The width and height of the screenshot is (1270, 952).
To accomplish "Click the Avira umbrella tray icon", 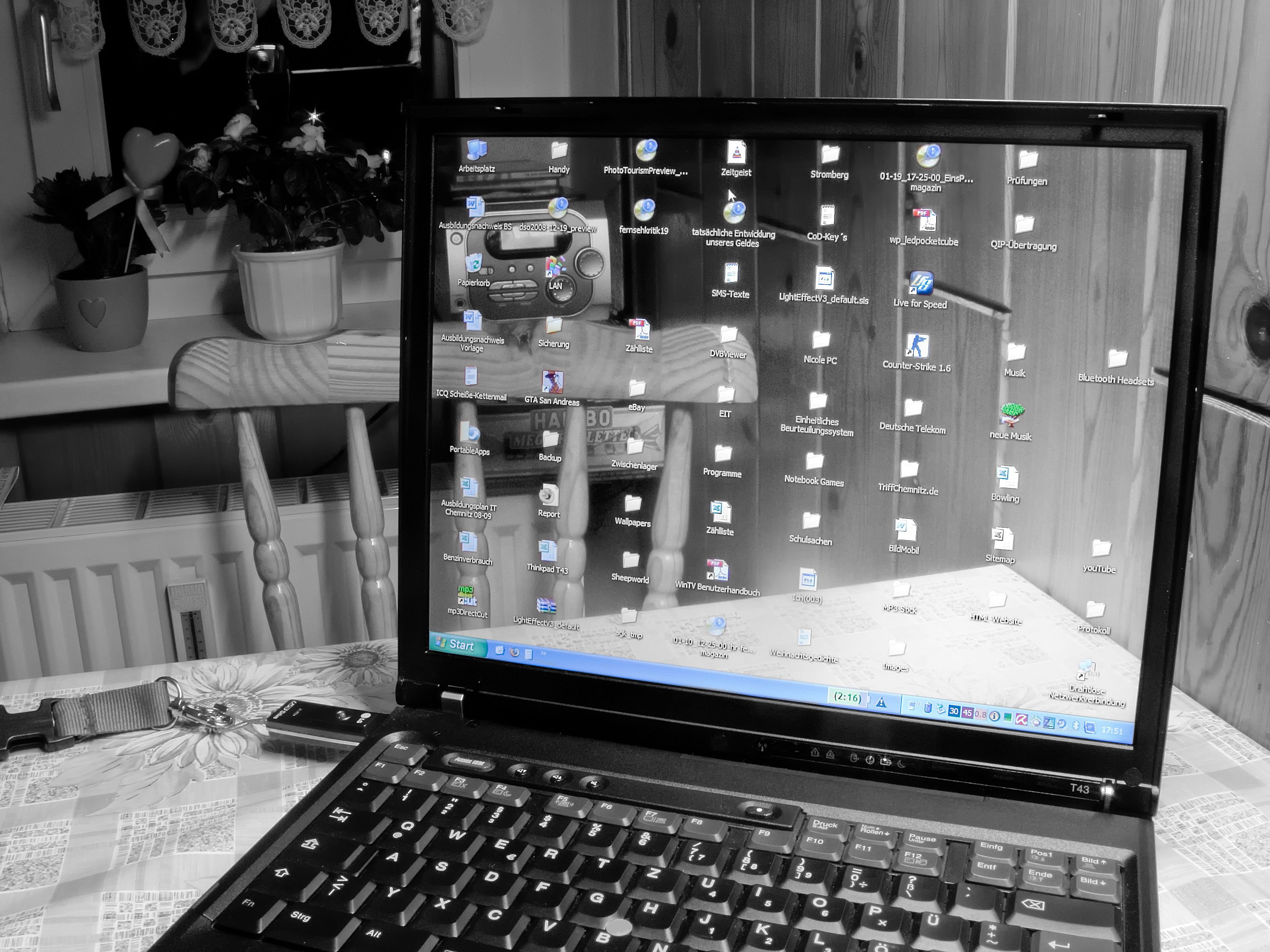I will pyautogui.click(x=1021, y=719).
